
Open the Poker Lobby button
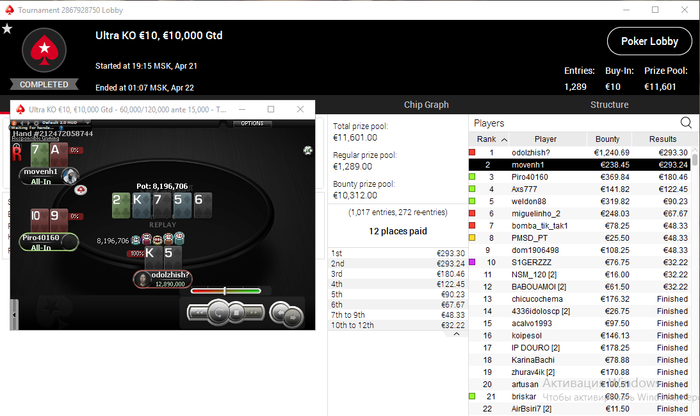(x=650, y=42)
